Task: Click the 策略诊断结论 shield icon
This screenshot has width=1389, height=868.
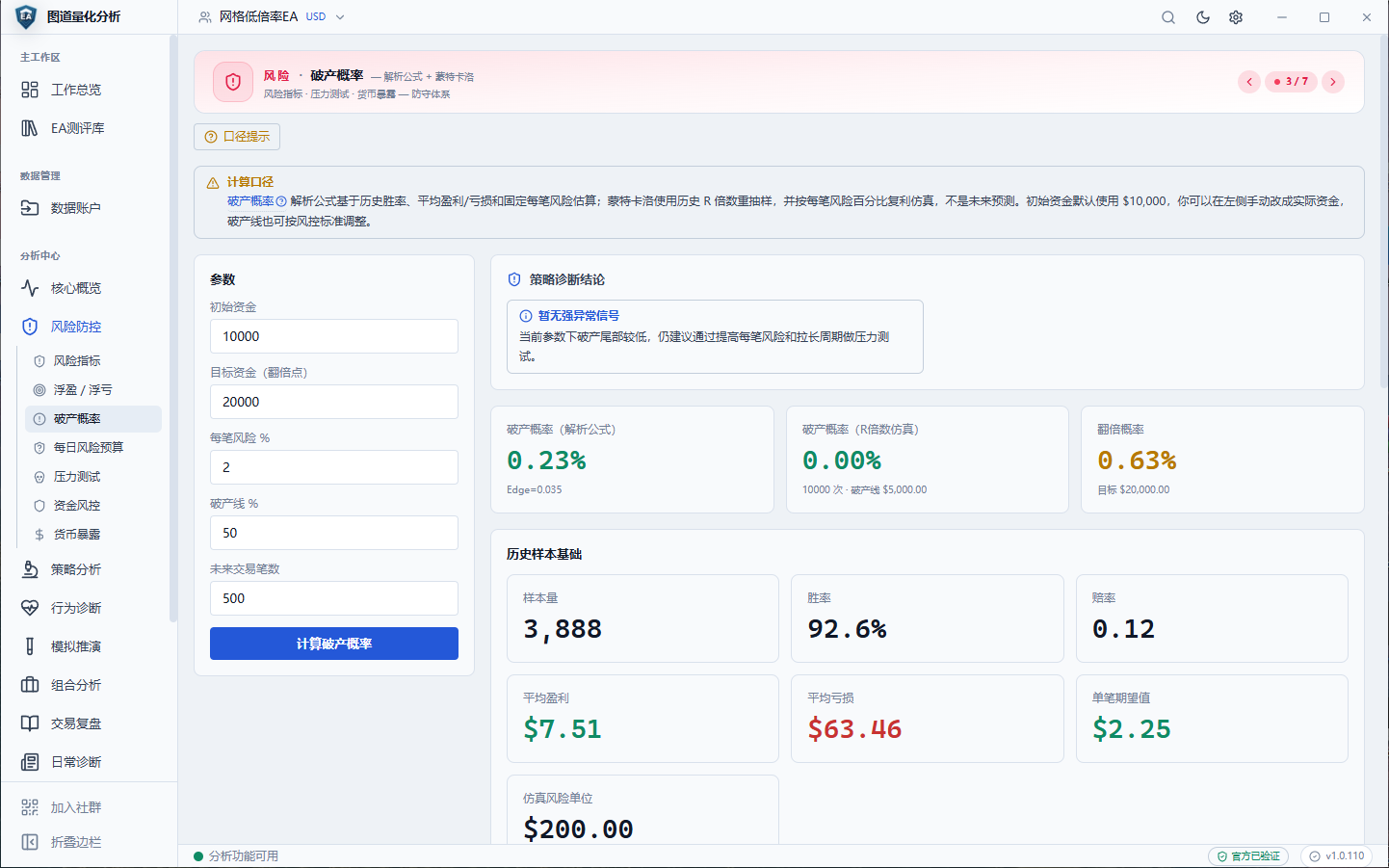Action: (514, 279)
